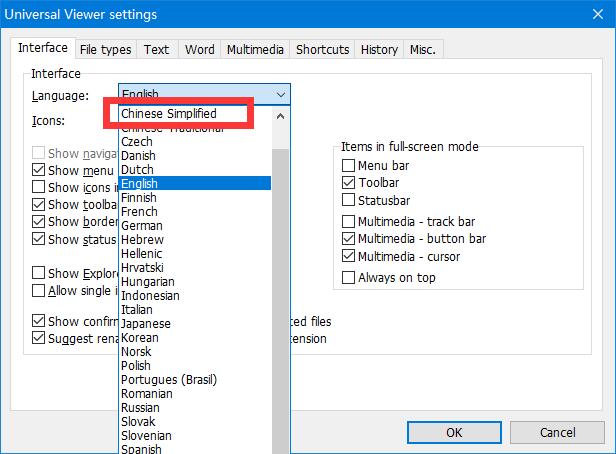Choose Portugues (Brasil) from the language list

(x=195, y=380)
